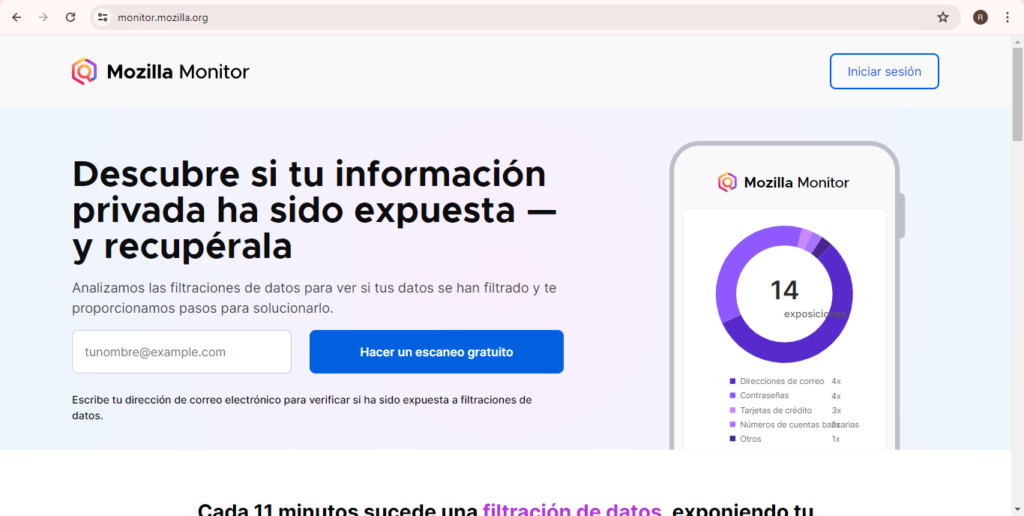Open Chrome three-dot menu

(x=1006, y=18)
